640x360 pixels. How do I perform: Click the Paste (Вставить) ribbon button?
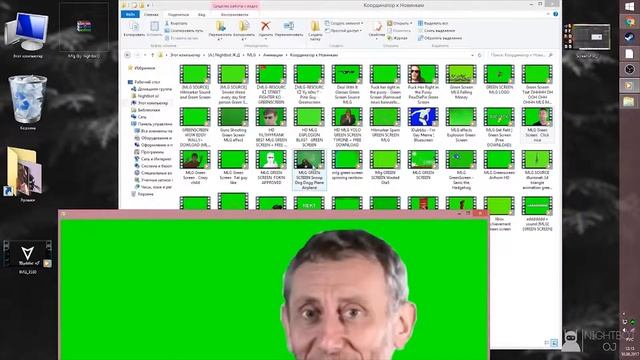(x=154, y=29)
